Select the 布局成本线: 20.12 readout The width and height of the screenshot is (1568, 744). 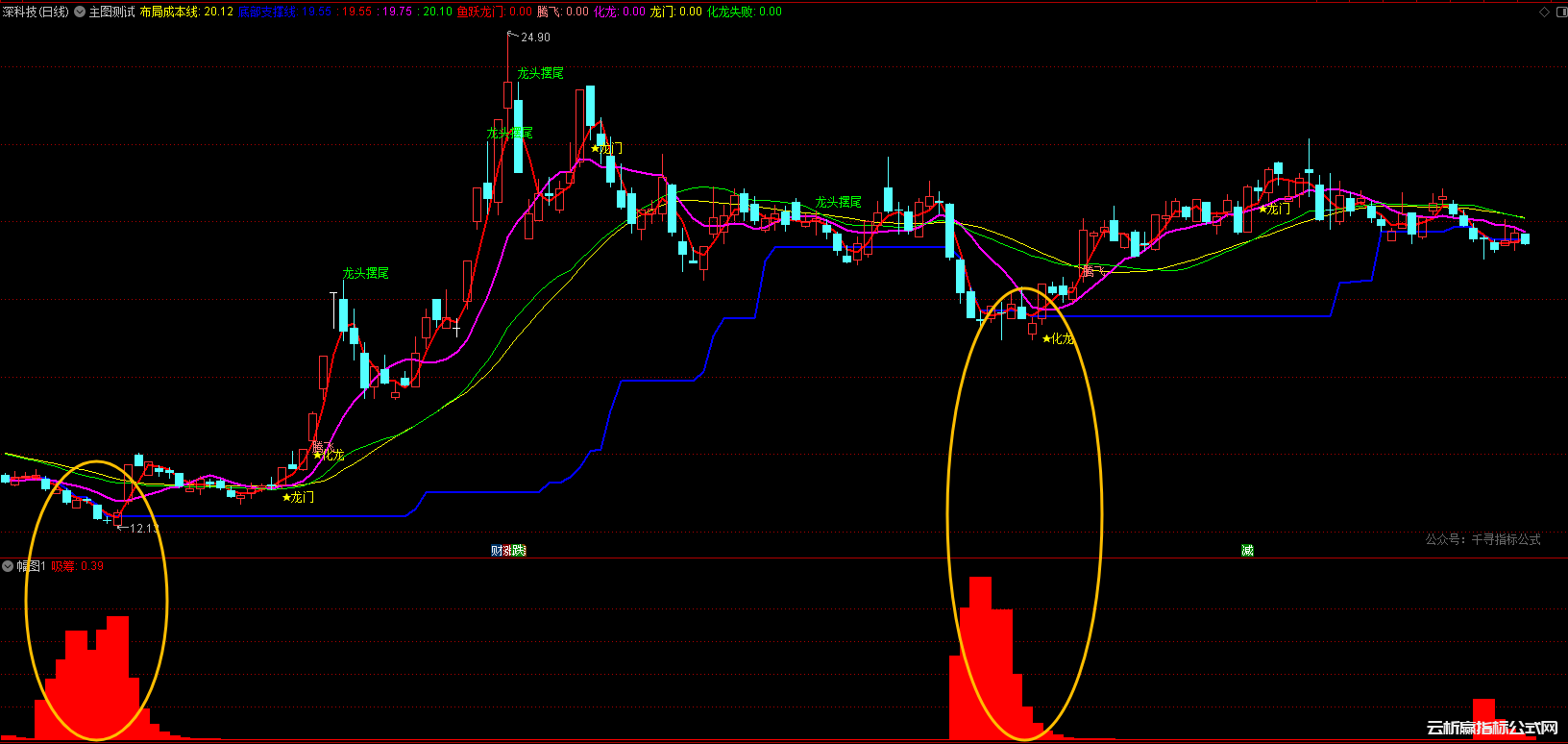pos(186,12)
